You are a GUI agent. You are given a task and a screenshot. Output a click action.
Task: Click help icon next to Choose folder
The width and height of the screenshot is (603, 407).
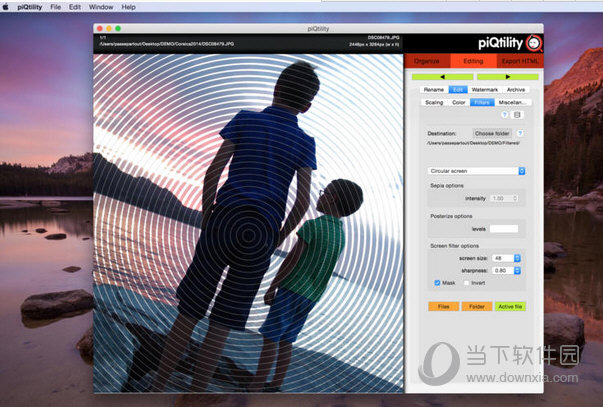520,133
